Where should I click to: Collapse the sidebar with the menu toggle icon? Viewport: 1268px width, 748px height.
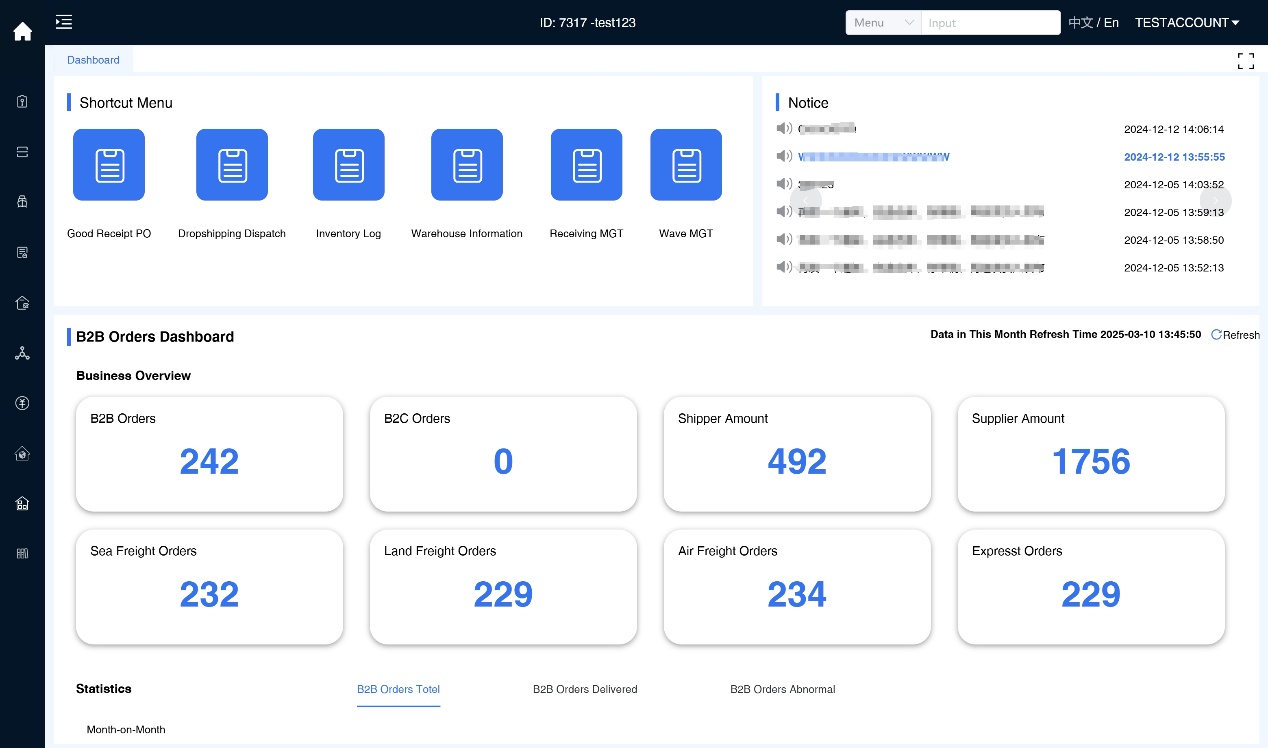(x=64, y=22)
